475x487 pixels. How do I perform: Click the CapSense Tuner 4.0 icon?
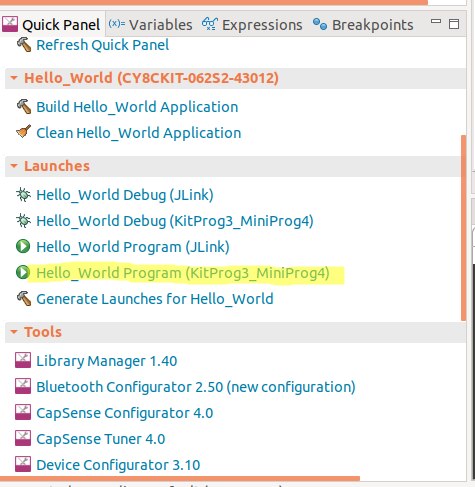tap(23, 438)
